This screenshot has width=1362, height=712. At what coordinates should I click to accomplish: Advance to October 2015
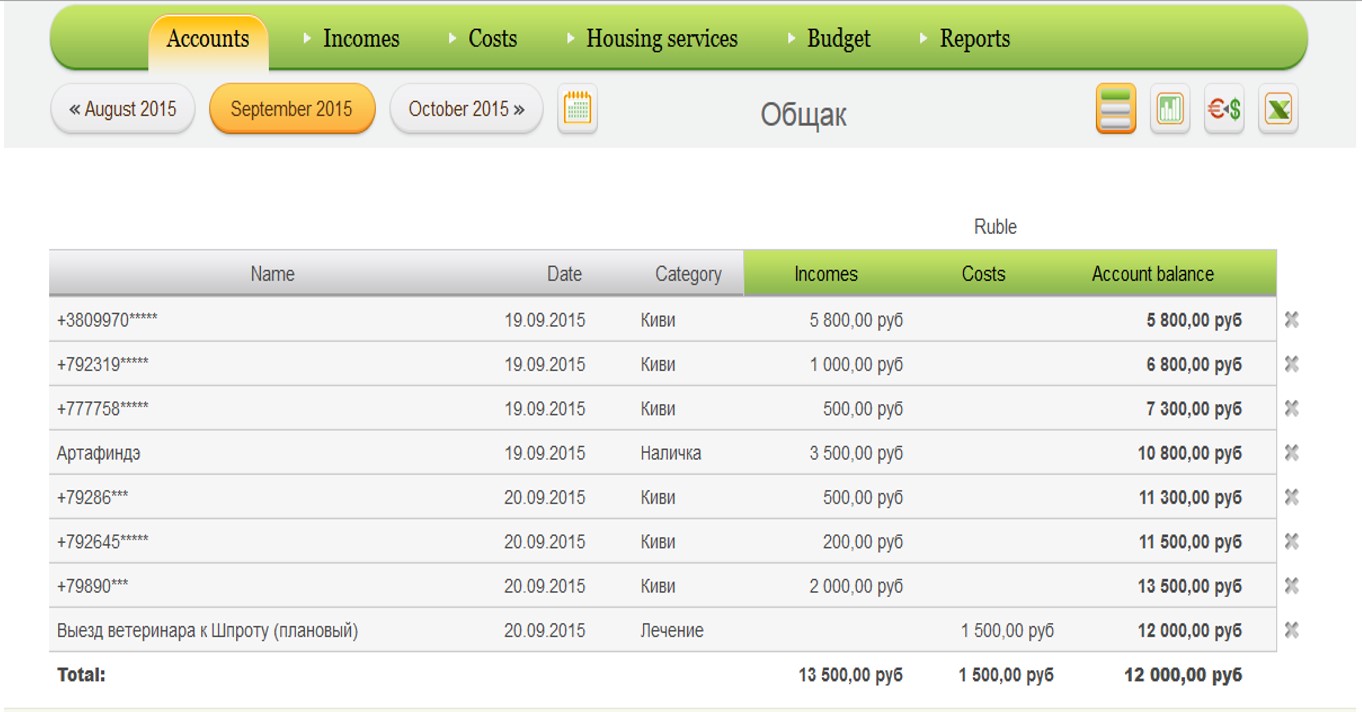[x=466, y=109]
